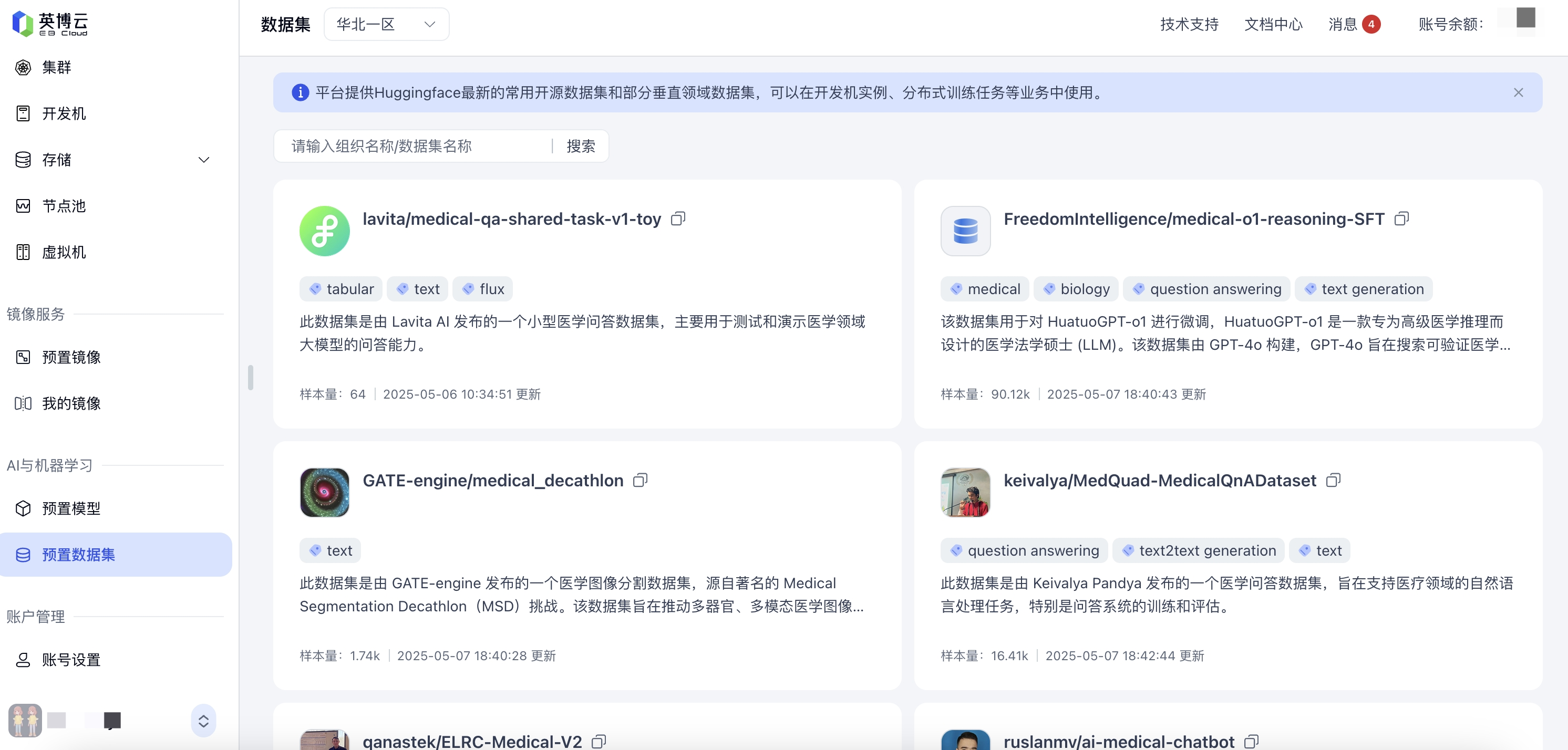Viewport: 1568px width, 750px height.
Task: Open 我的镜像 menu item
Action: [x=70, y=403]
